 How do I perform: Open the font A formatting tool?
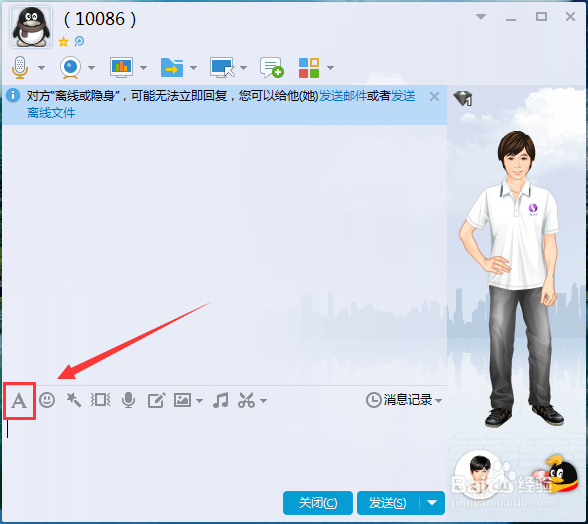(19, 401)
